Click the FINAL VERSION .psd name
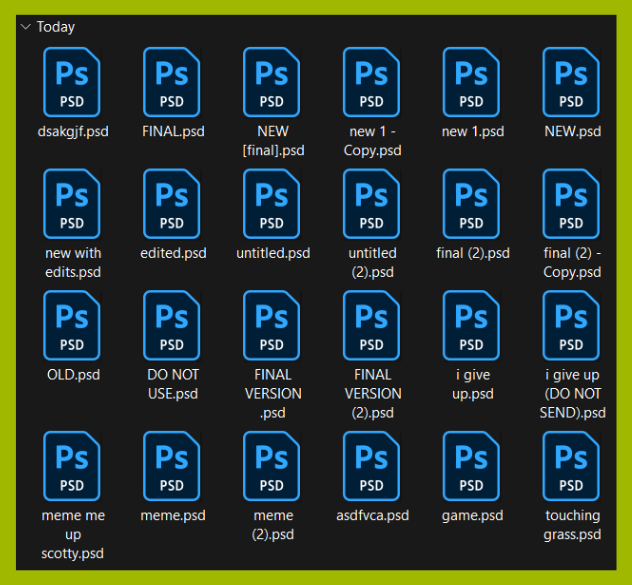This screenshot has width=632, height=585. (273, 394)
